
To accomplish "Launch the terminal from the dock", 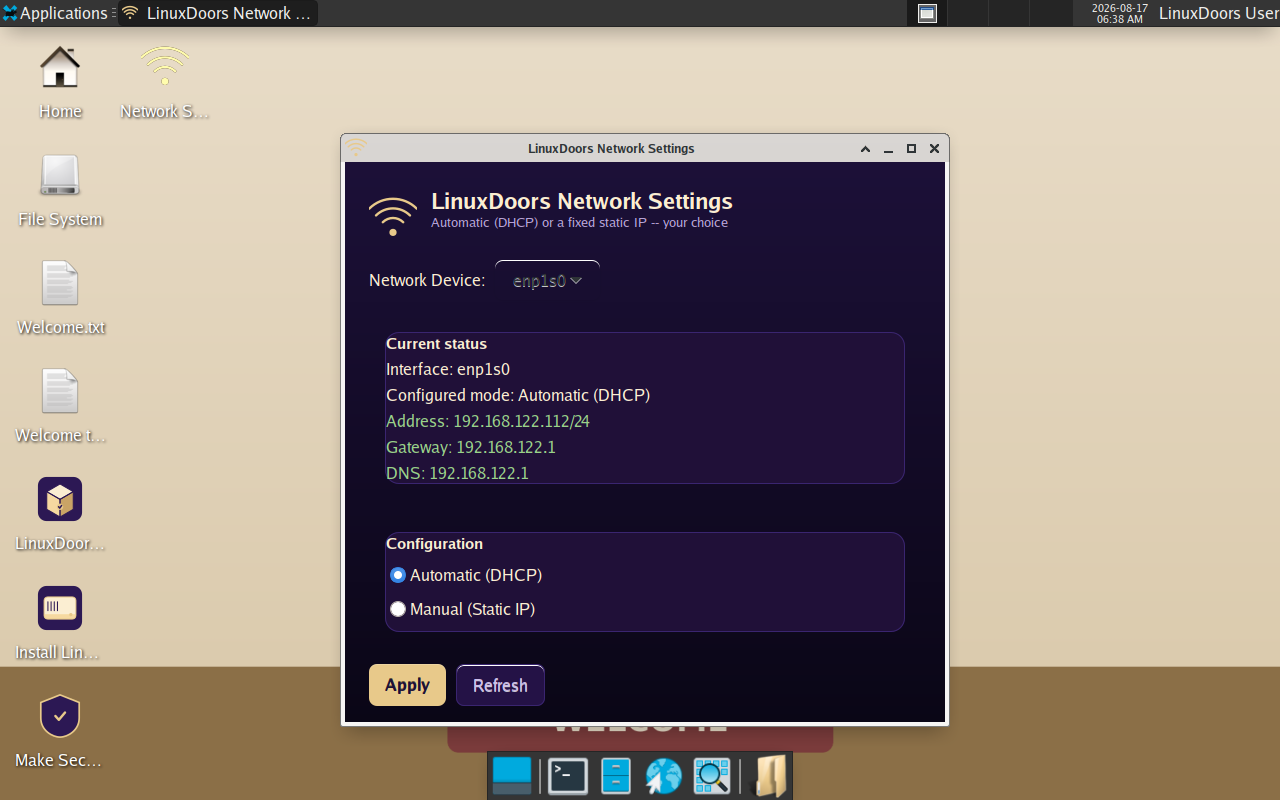I will [x=568, y=776].
